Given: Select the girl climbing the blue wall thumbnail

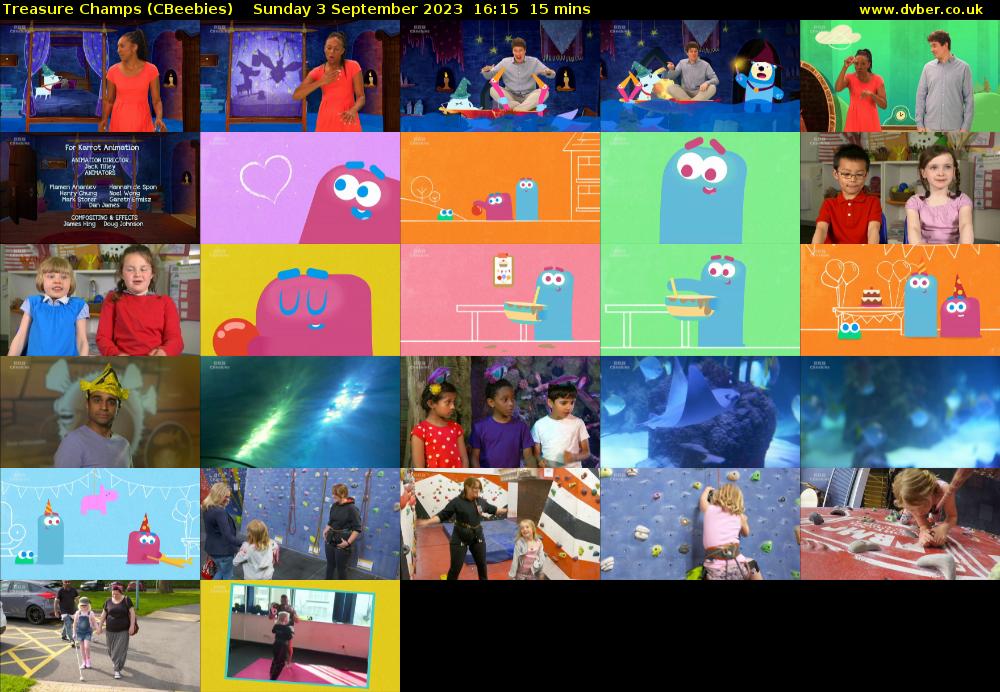Looking at the screenshot, I should point(700,522).
